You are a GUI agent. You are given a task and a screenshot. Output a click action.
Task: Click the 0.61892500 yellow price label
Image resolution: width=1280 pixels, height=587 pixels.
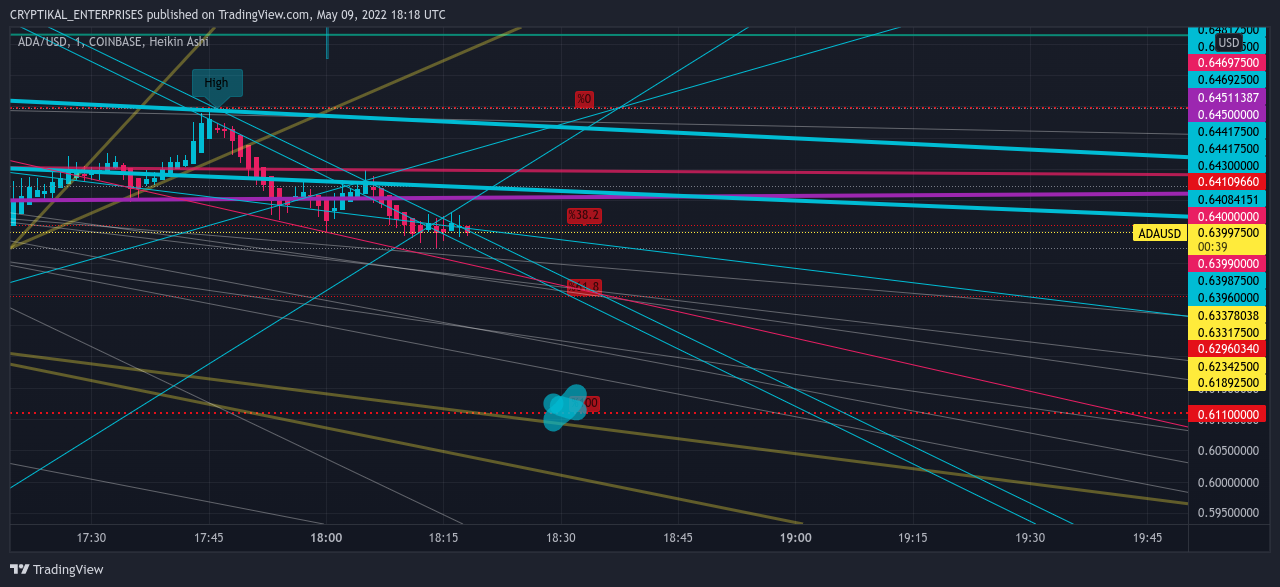tap(1227, 382)
